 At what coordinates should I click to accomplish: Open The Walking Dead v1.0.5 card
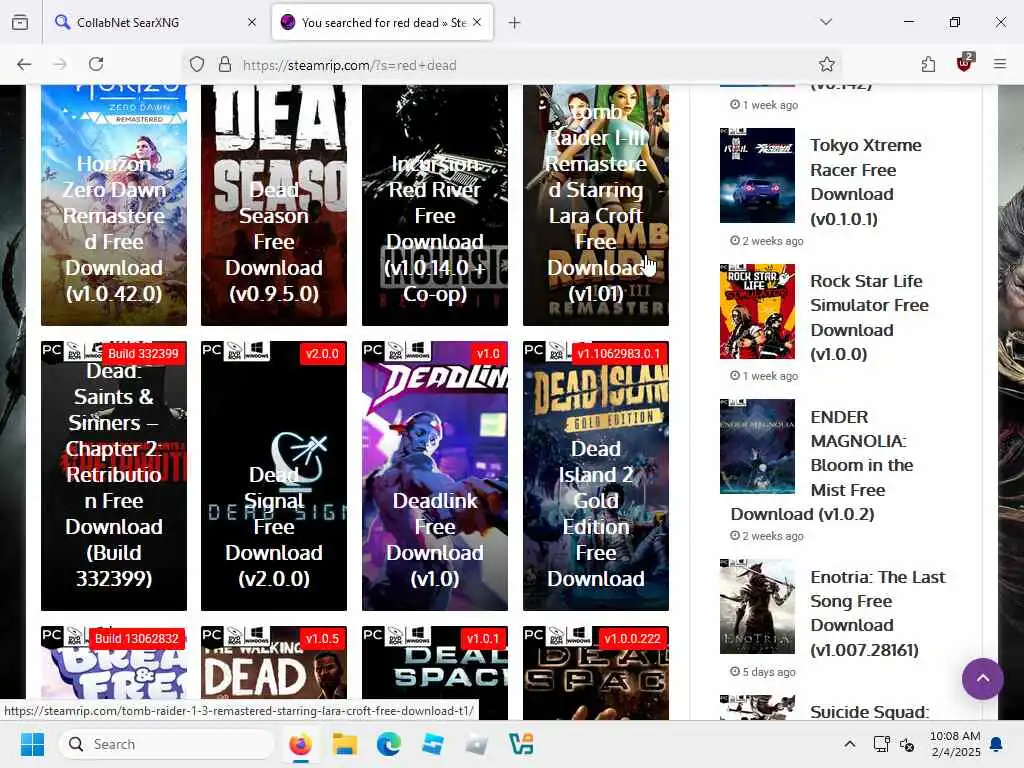point(274,673)
